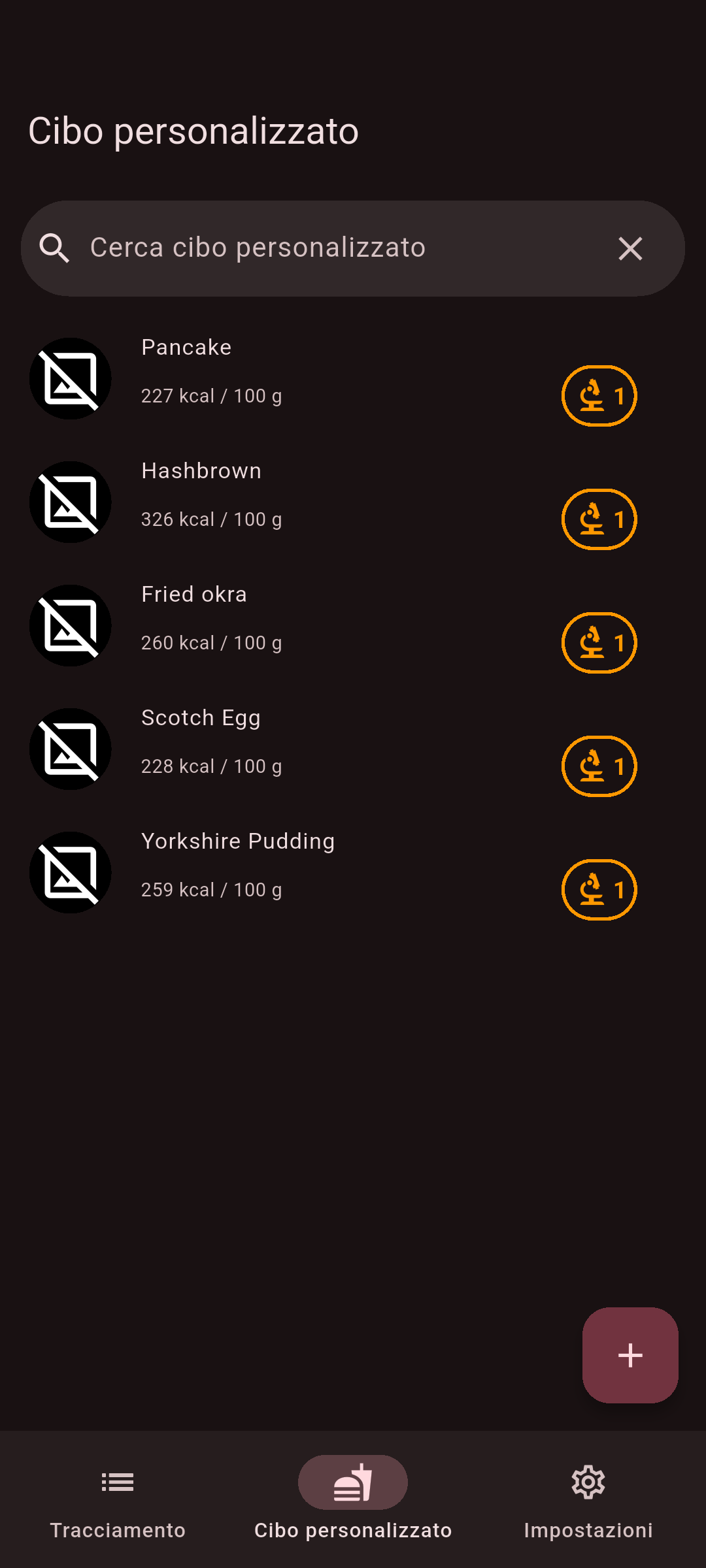
Task: Tap Fried okra's no-image placeholder icon
Action: (71, 626)
